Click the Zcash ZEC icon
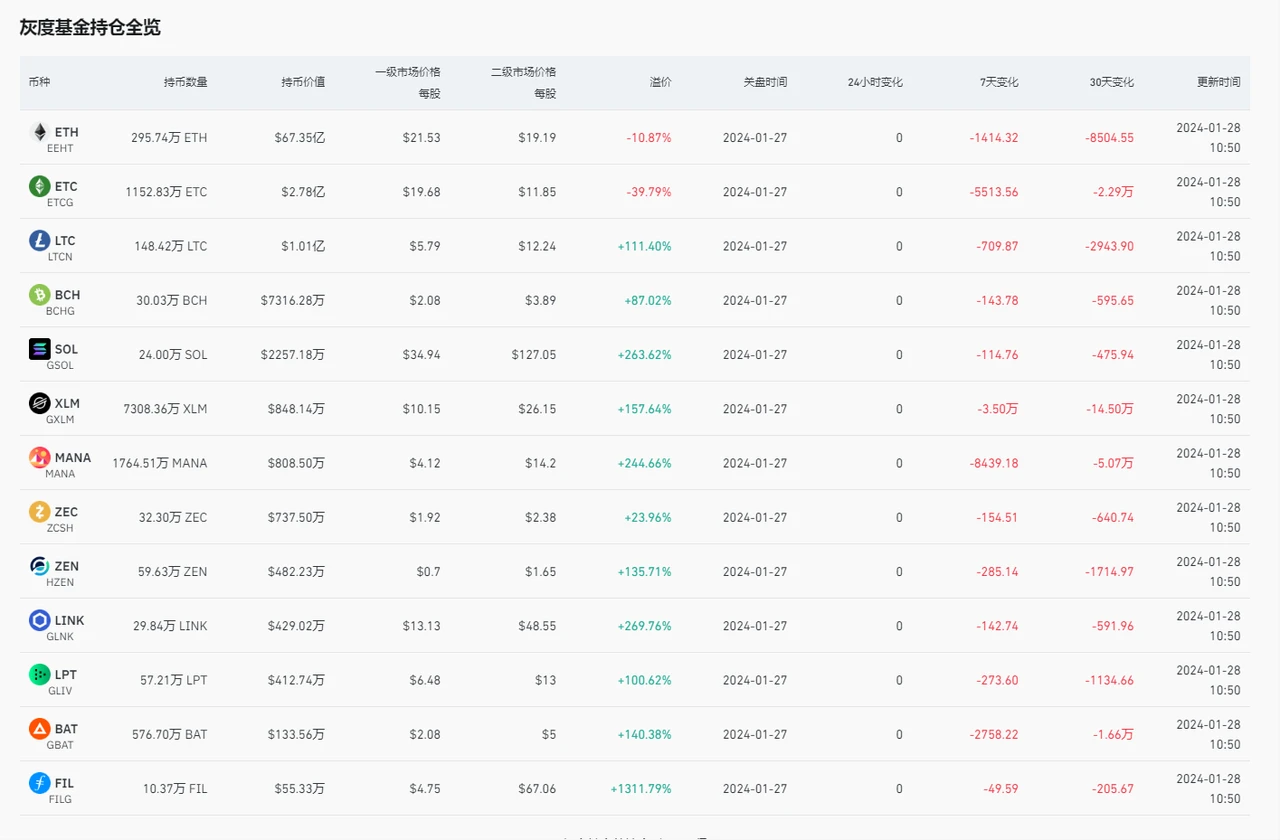1280x840 pixels. [40, 512]
